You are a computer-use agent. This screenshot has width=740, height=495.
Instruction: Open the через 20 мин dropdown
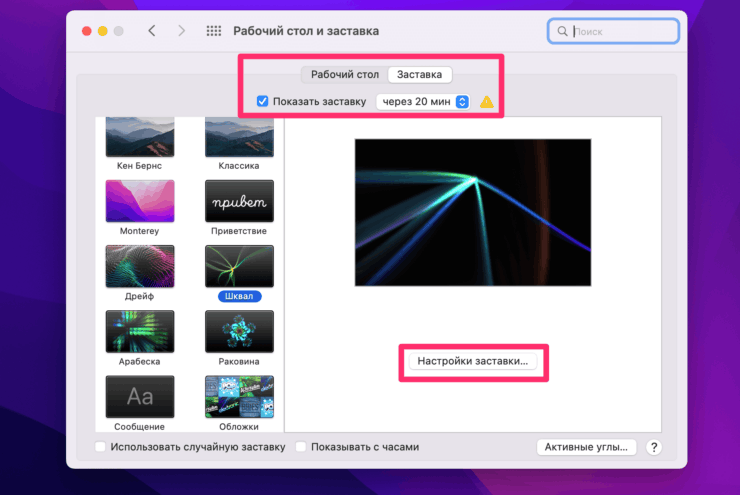(424, 102)
